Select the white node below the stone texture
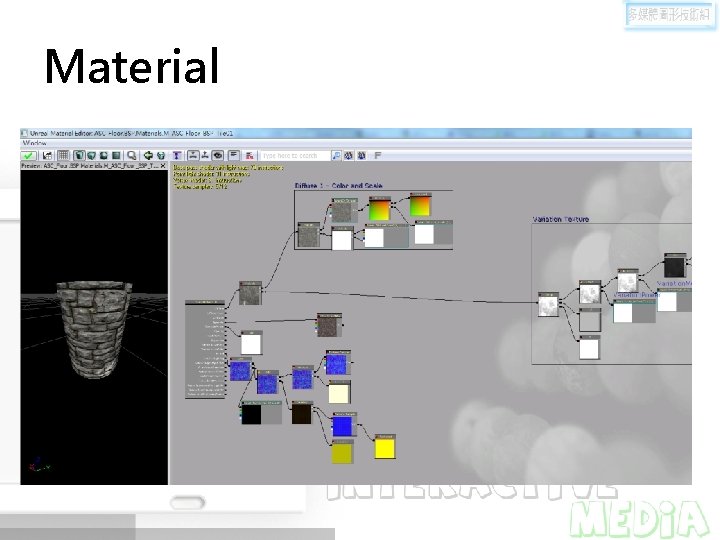The width and height of the screenshot is (720, 540). tap(251, 343)
